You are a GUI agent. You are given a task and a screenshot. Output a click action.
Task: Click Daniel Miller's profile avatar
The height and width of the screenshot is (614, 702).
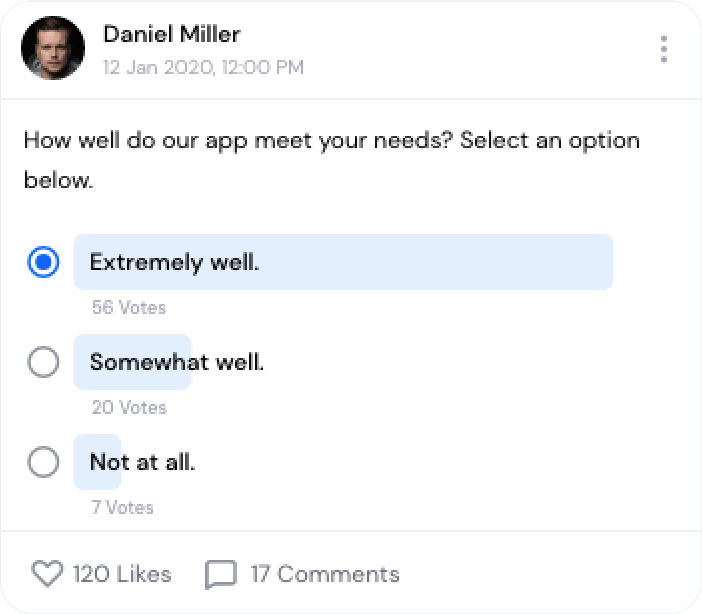52,48
